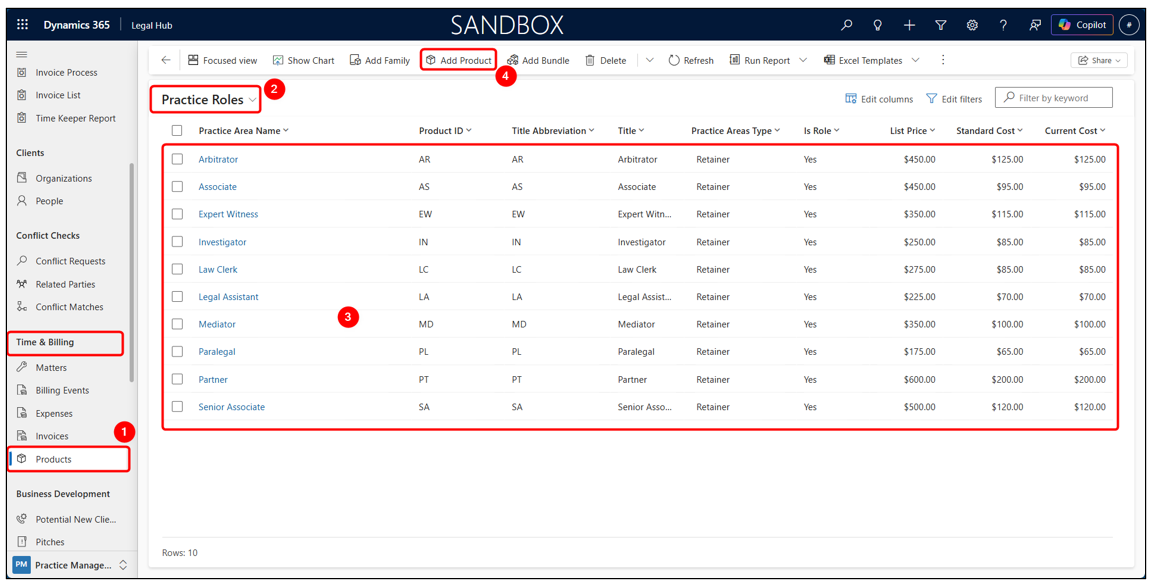Open the lightbulb assistant icon

[877, 25]
